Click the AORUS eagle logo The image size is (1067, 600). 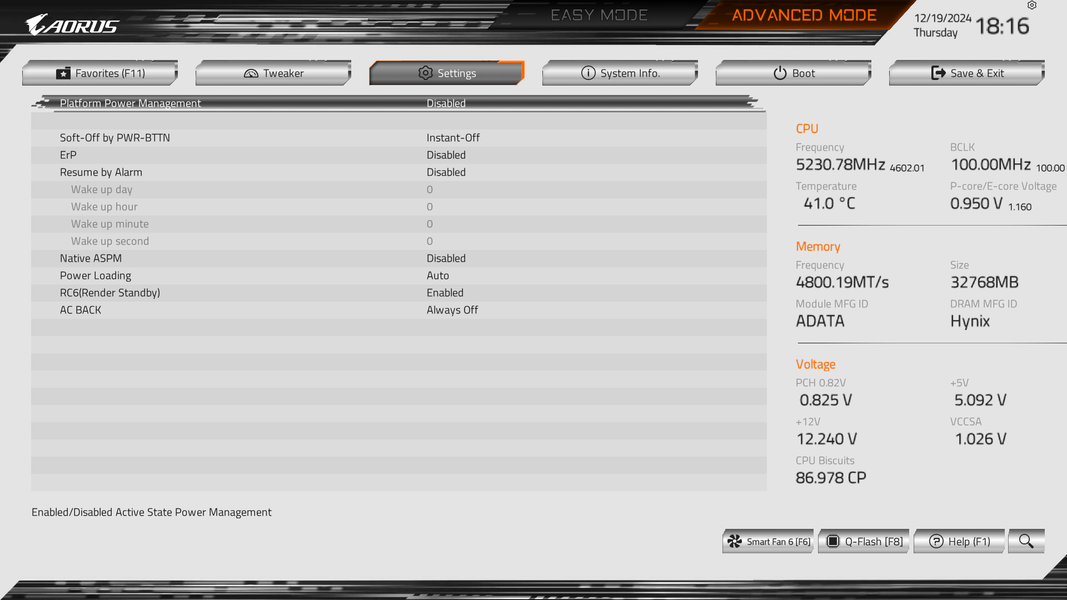point(72,25)
